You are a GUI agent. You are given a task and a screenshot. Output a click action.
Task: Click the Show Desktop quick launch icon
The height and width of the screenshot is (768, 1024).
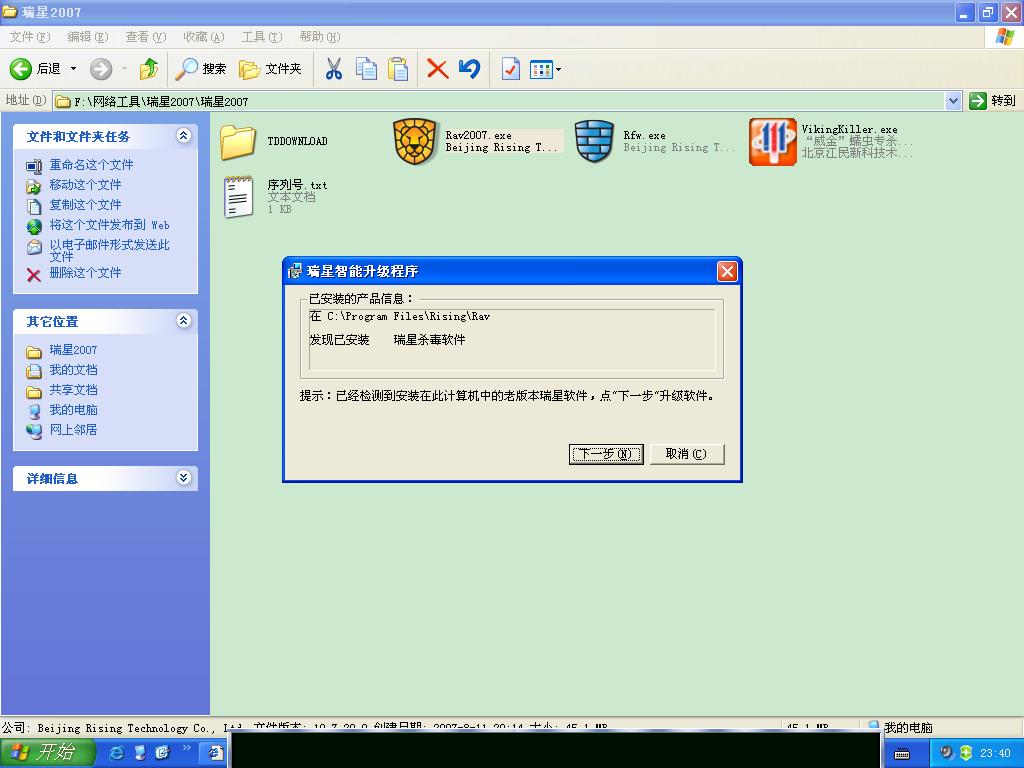click(x=140, y=753)
